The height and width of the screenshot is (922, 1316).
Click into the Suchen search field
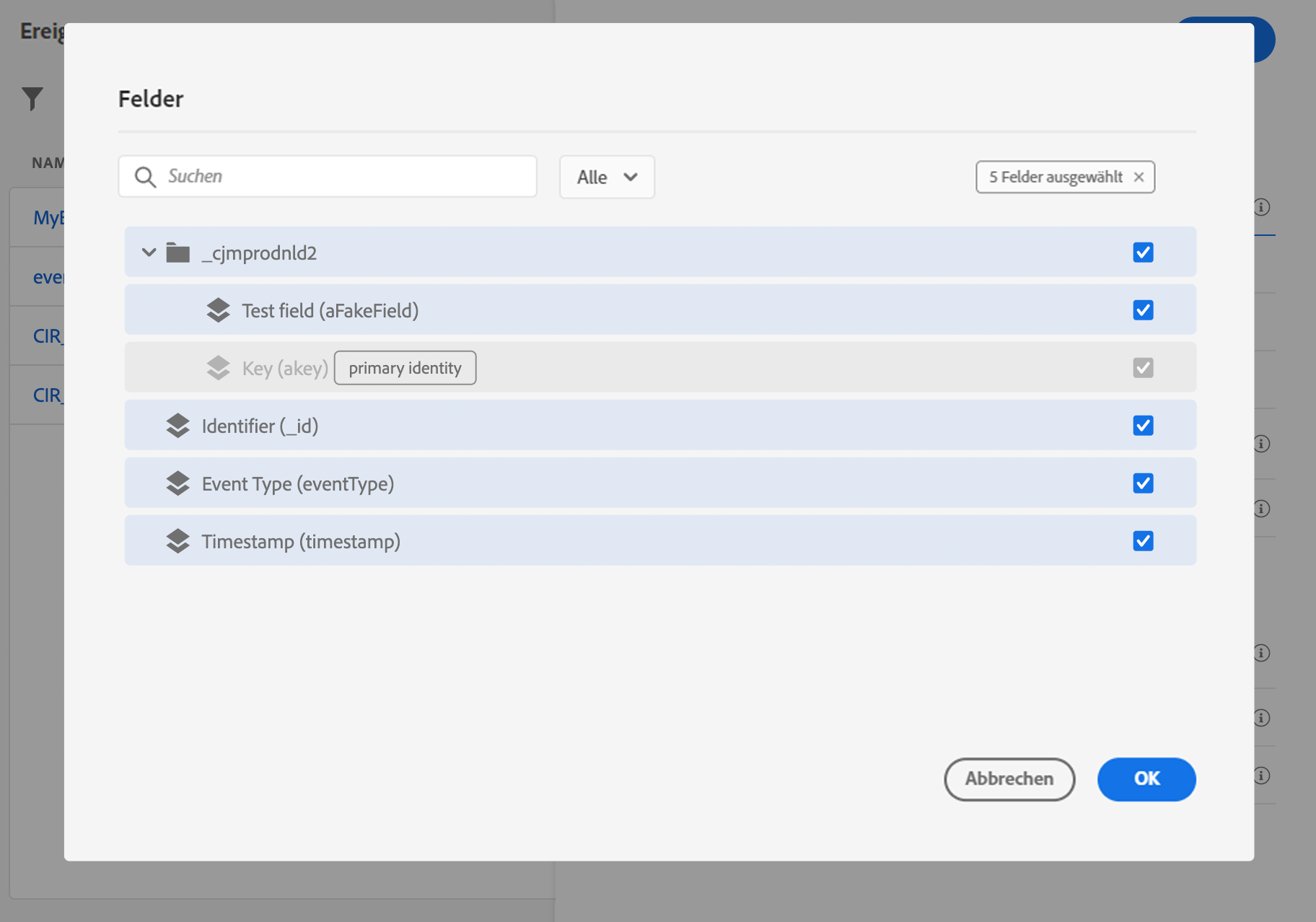[328, 177]
